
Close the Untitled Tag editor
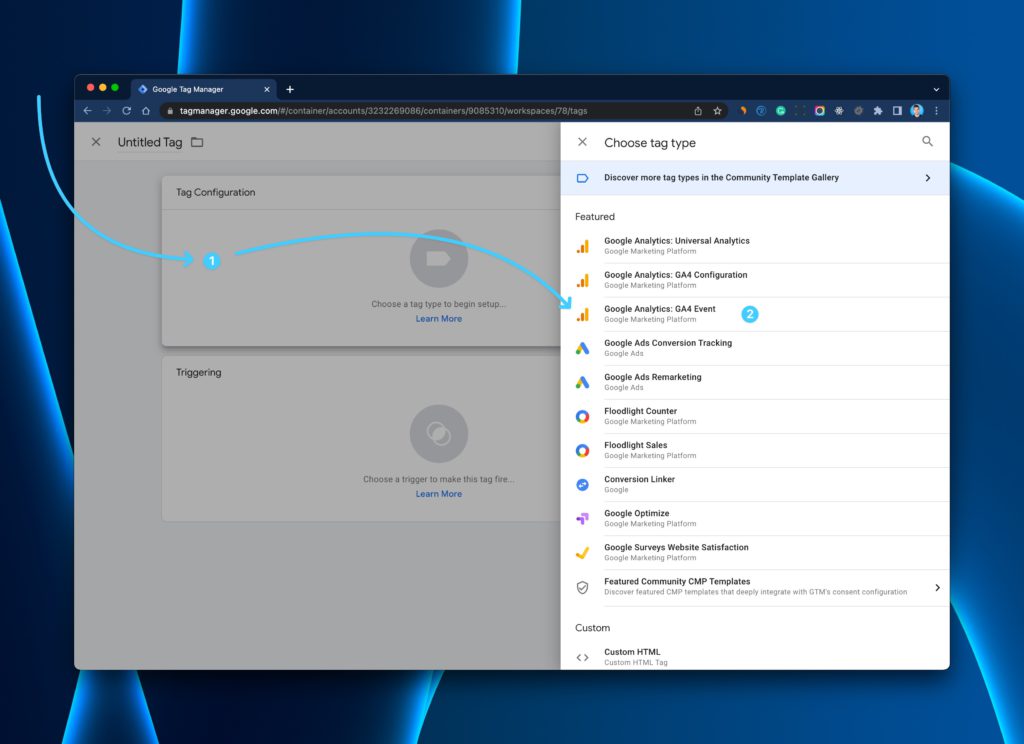coord(96,142)
